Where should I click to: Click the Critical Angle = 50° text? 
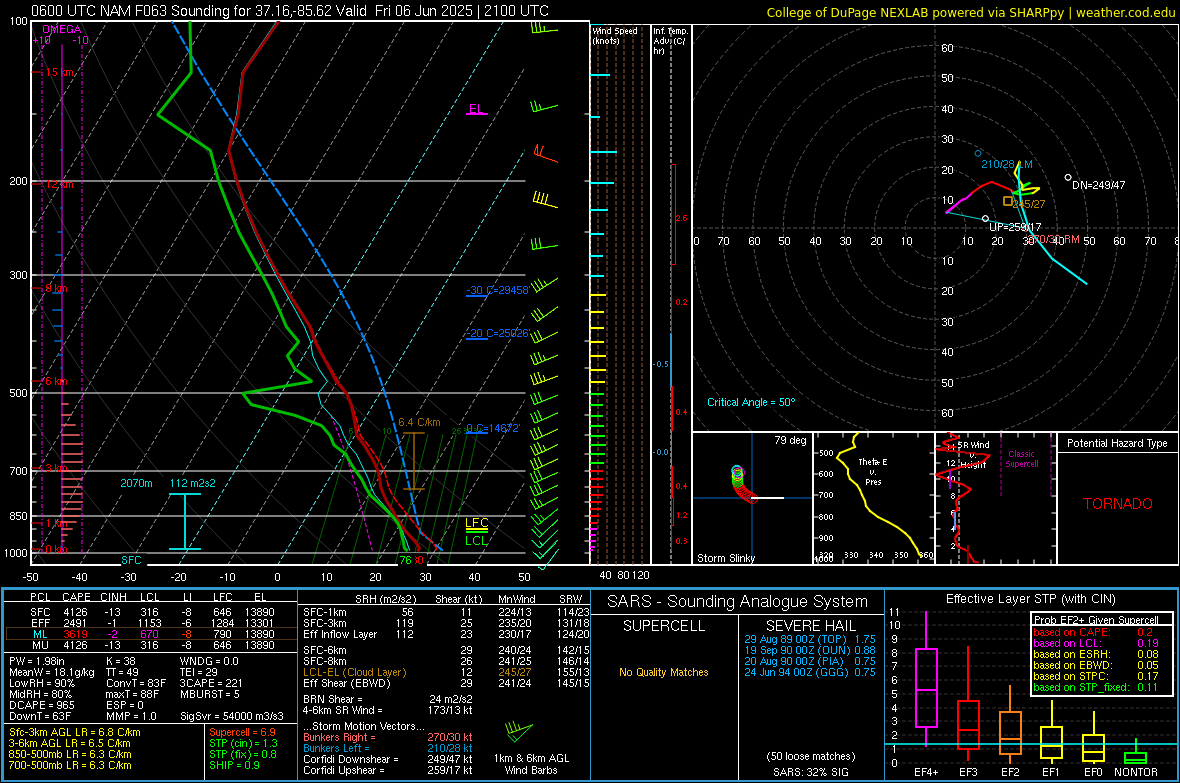click(750, 402)
